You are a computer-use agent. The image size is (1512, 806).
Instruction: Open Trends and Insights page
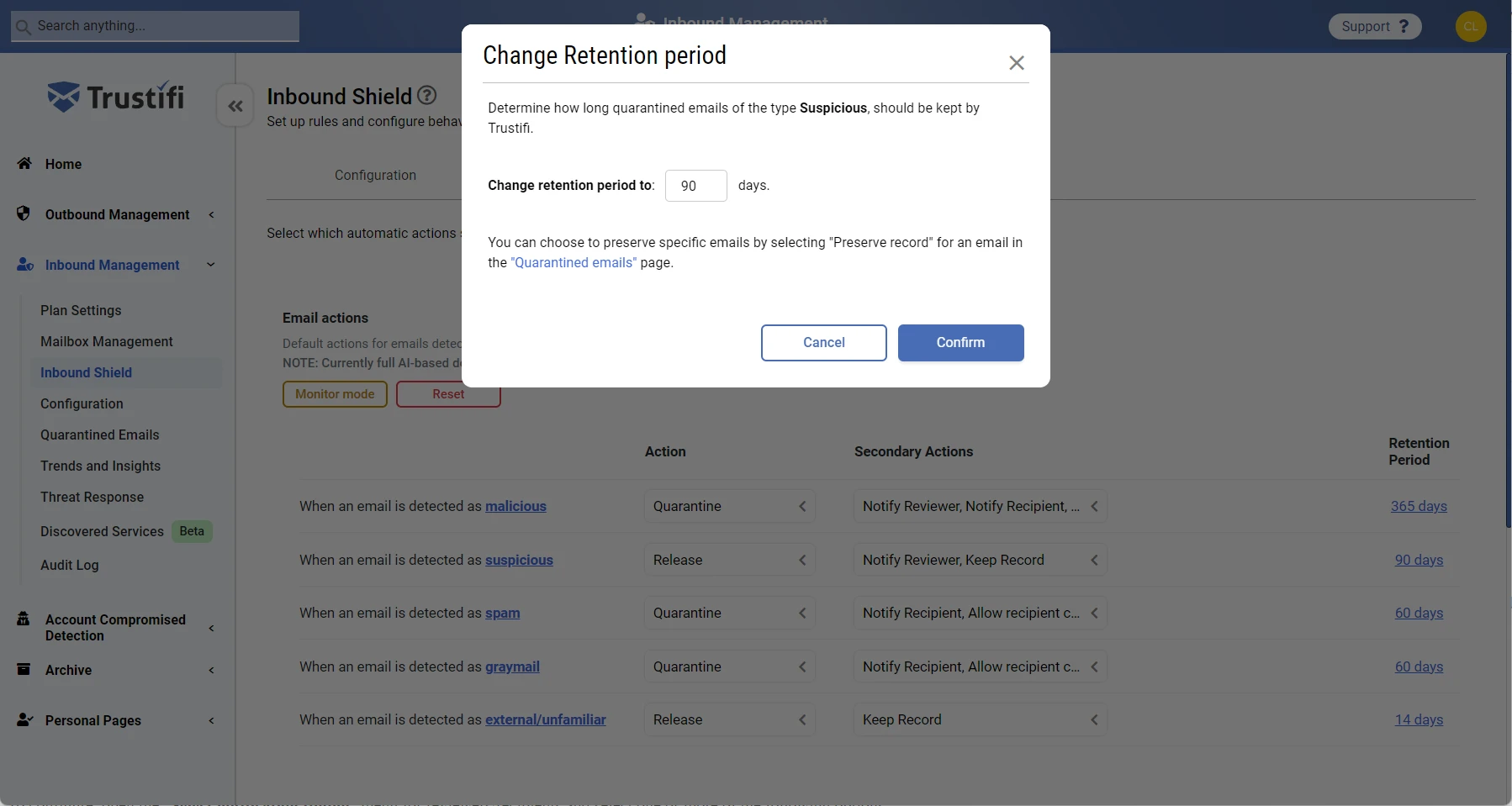[100, 466]
